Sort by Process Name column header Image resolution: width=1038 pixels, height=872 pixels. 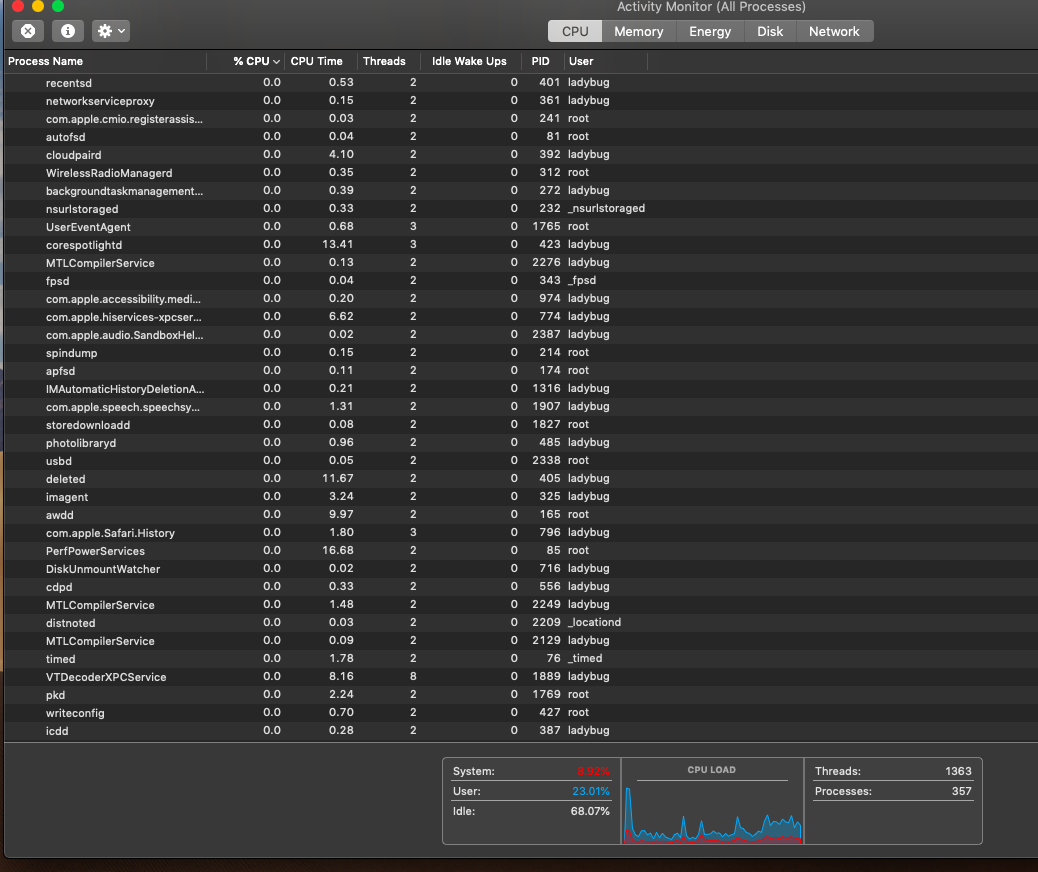point(105,61)
